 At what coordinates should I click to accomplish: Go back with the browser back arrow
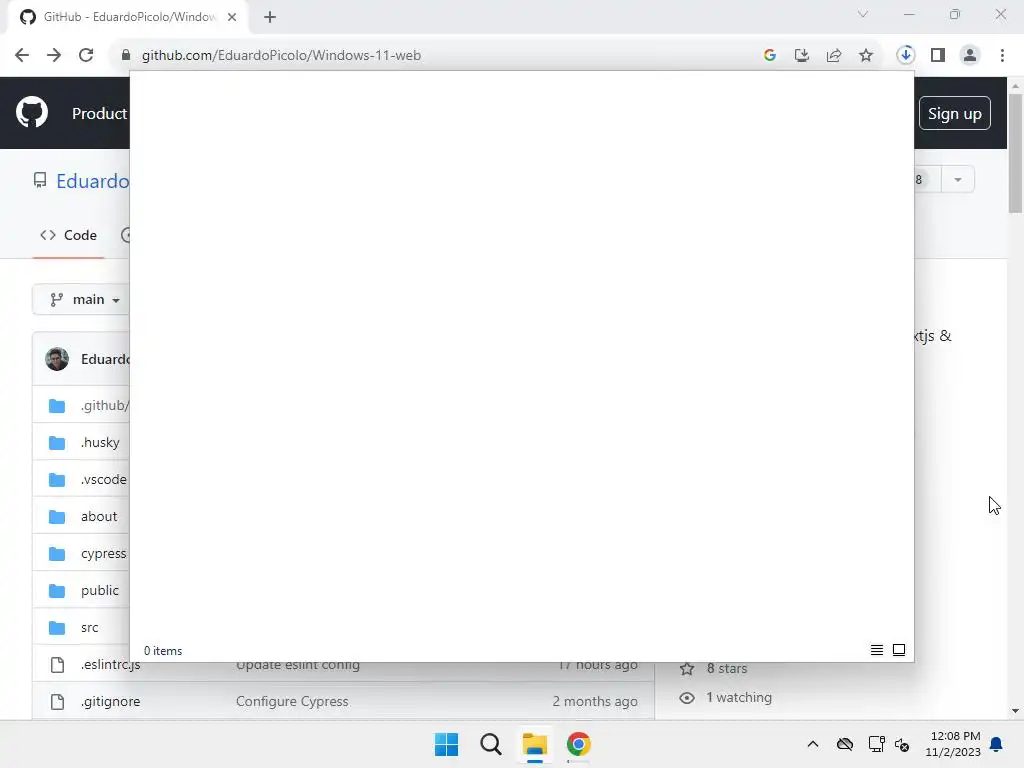tap(22, 56)
